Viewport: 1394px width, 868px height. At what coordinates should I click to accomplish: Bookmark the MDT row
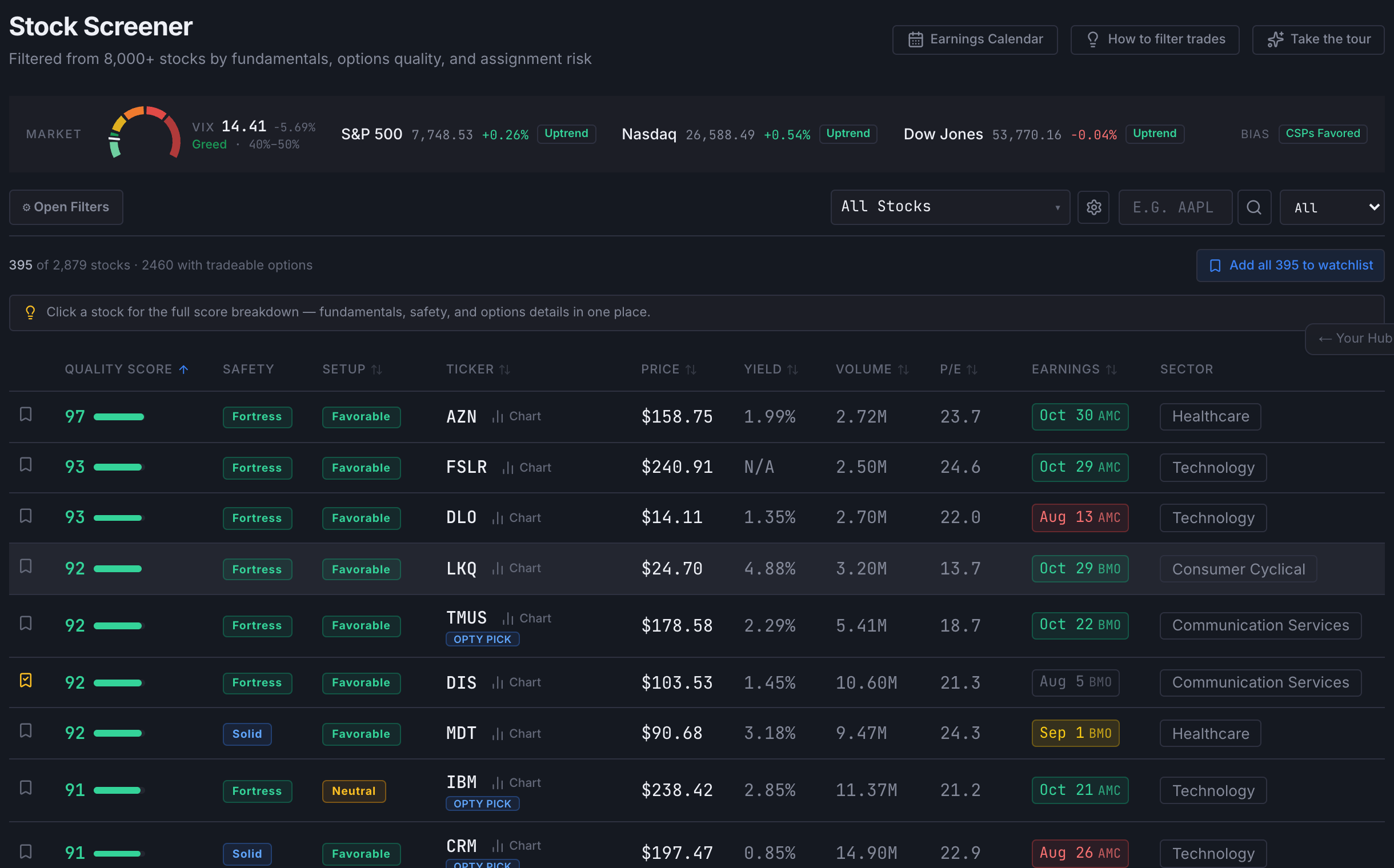click(25, 731)
